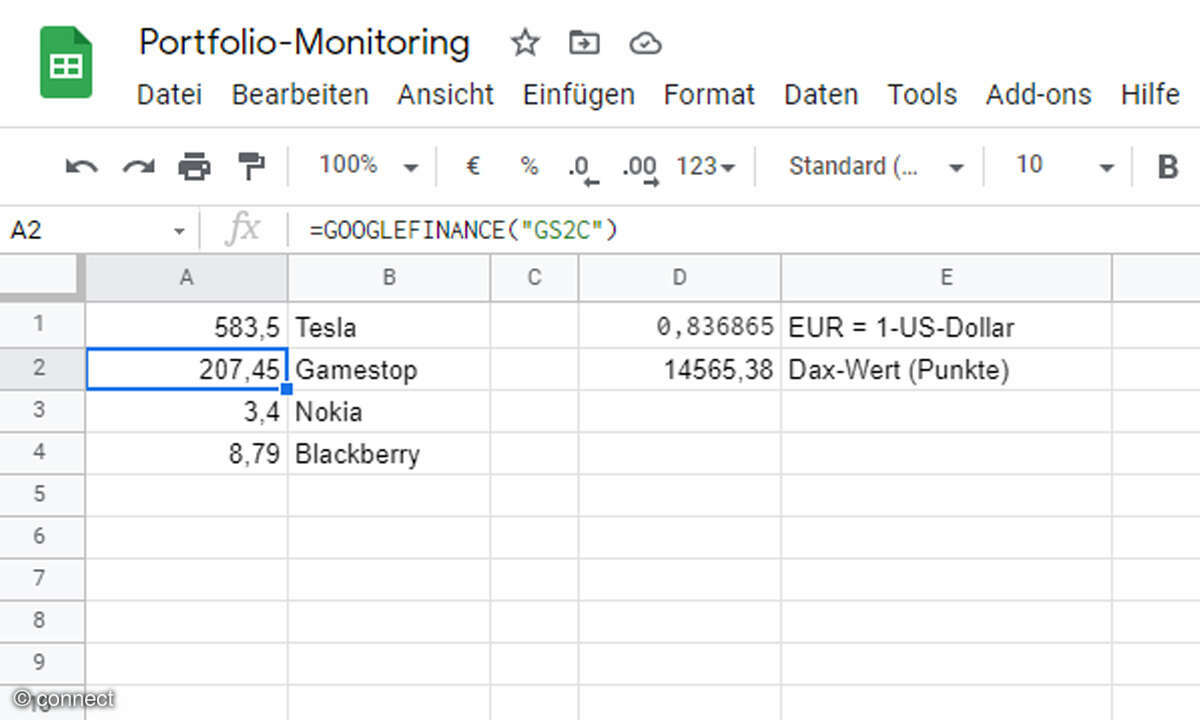The height and width of the screenshot is (720, 1200).
Task: Select cell with value 583,5
Action: coord(187,326)
